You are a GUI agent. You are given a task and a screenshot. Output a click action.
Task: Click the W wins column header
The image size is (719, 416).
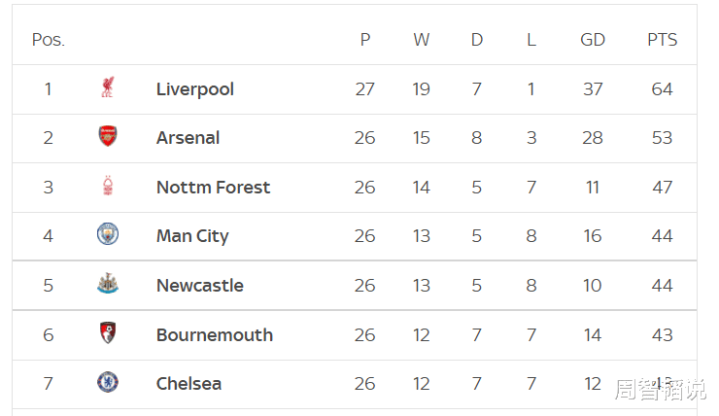[421, 40]
